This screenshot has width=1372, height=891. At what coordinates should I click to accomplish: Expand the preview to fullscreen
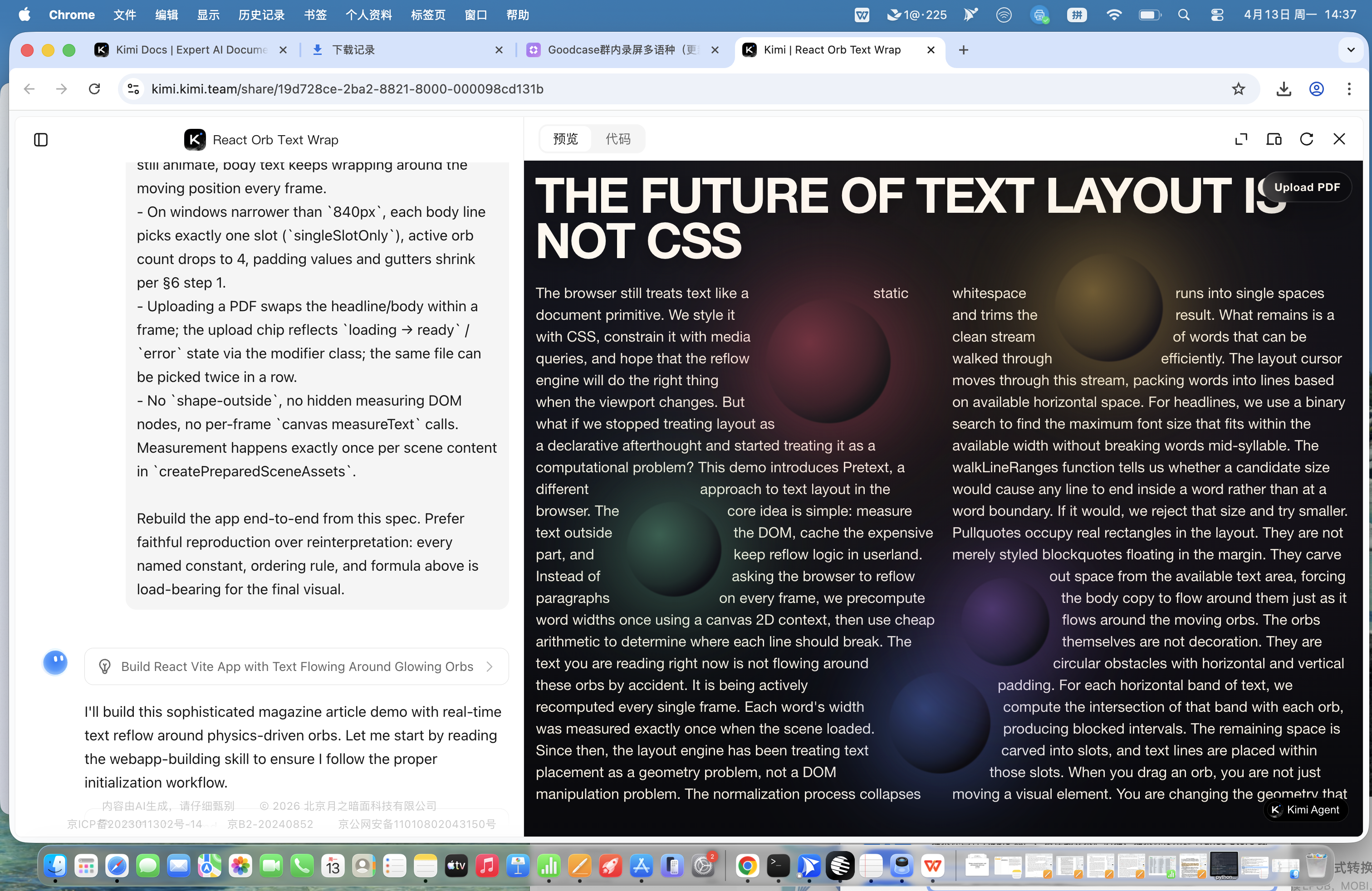1242,139
